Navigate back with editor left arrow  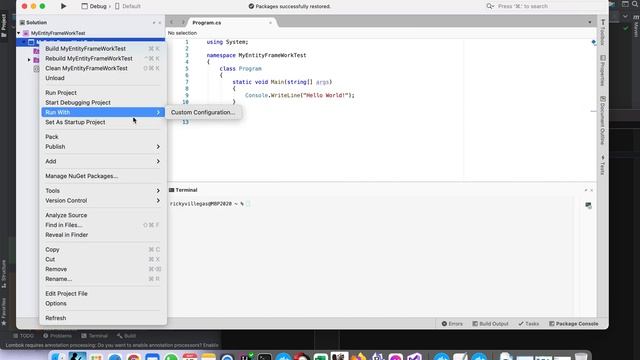(171, 22)
